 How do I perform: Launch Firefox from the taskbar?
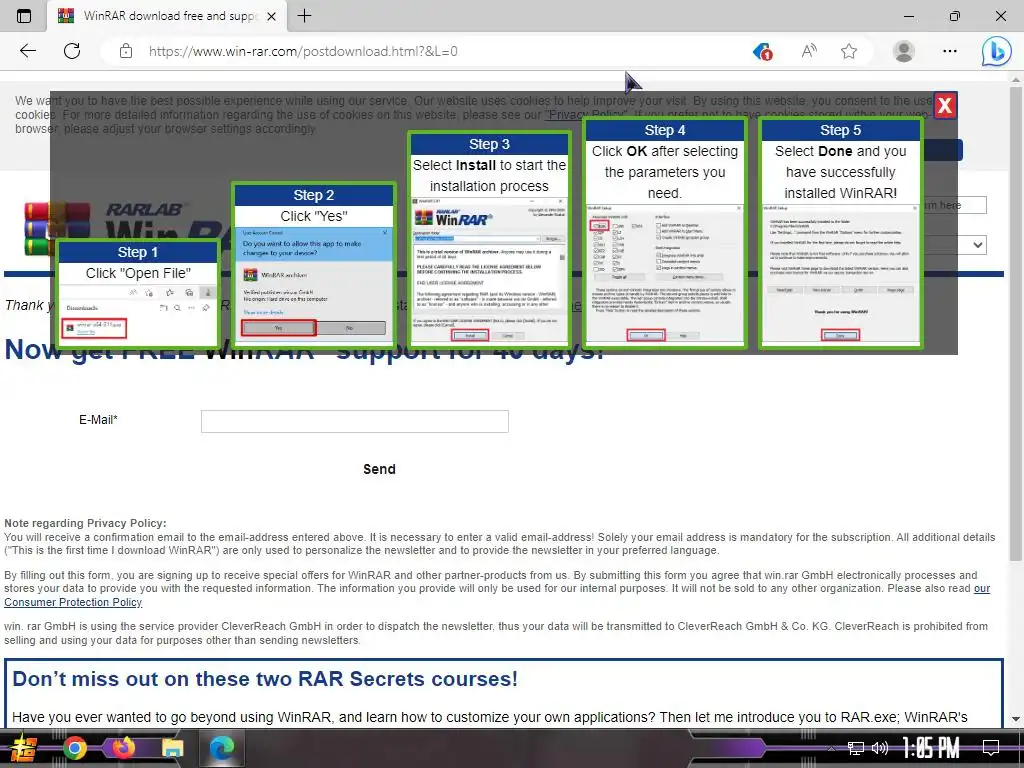click(123, 748)
